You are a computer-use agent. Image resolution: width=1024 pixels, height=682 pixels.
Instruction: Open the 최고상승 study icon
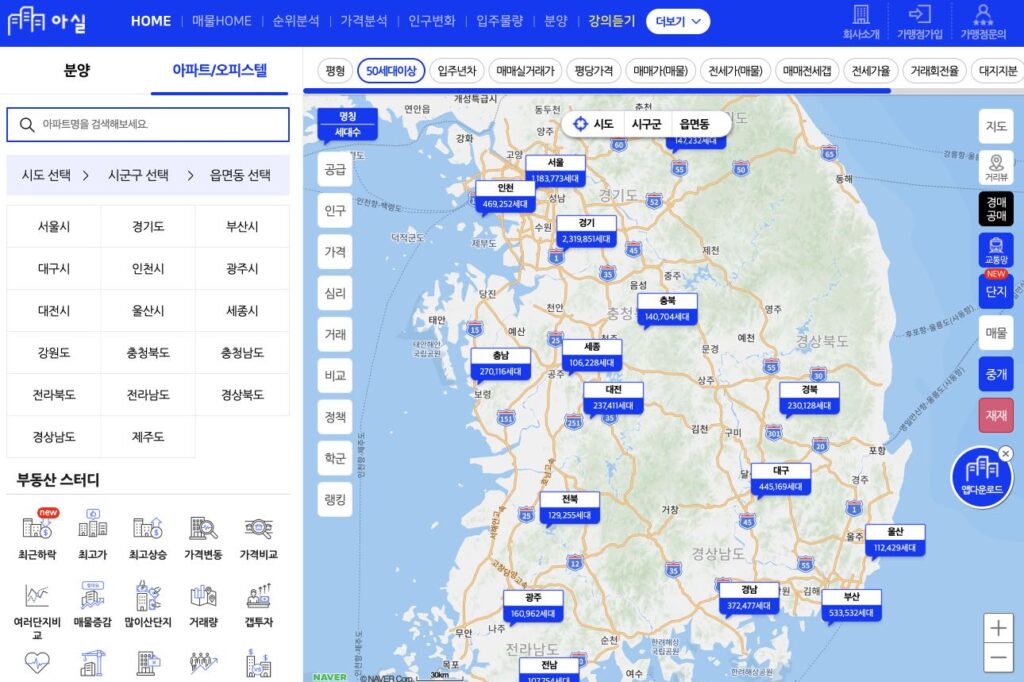pos(148,527)
